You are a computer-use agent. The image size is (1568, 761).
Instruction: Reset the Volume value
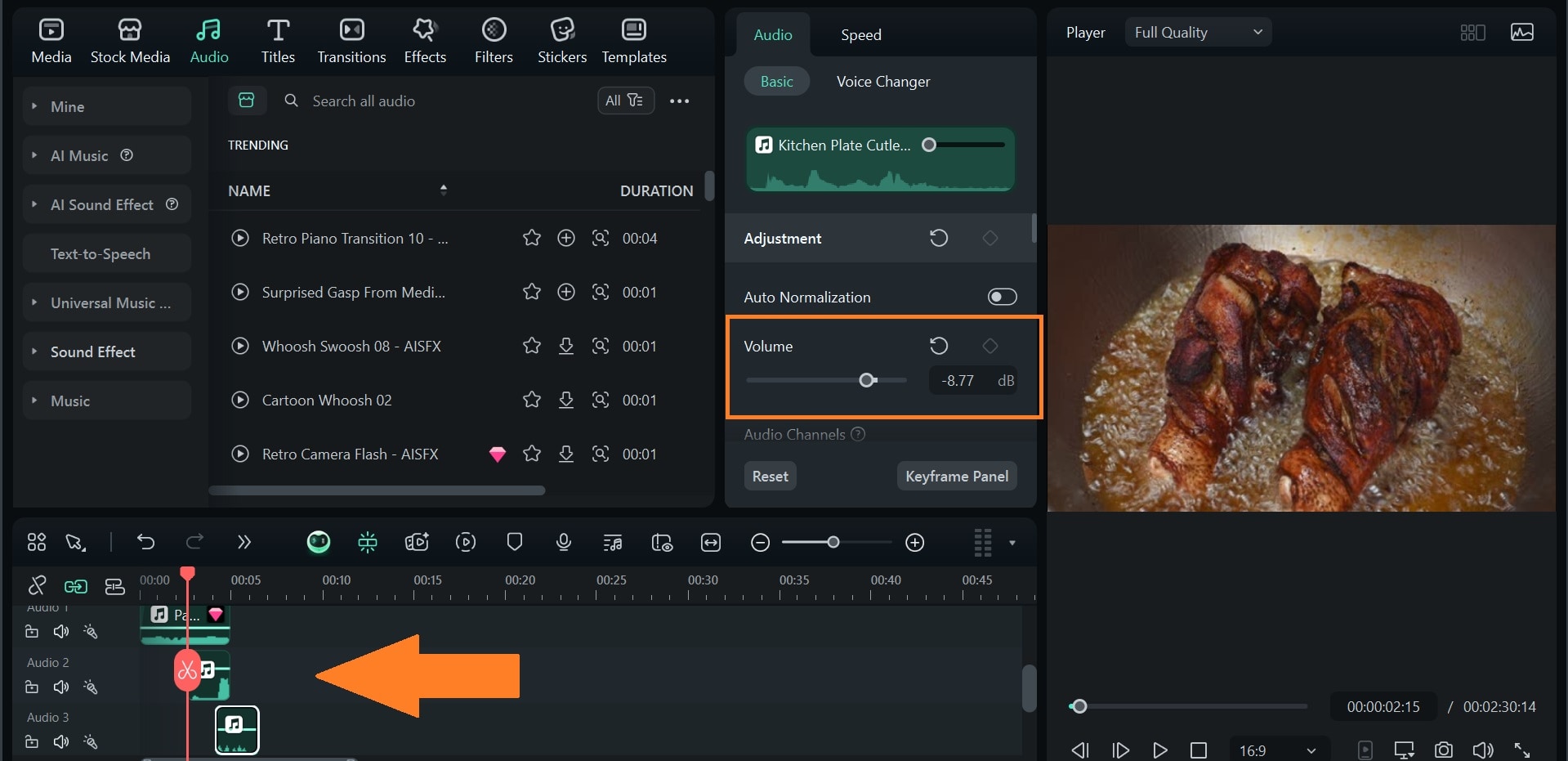[x=939, y=346]
